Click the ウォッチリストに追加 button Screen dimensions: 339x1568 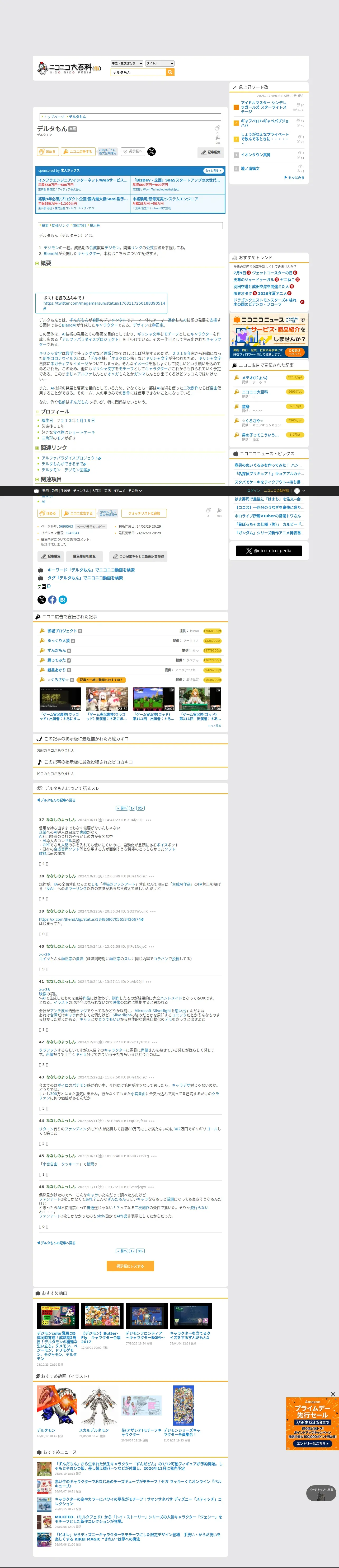click(144, 513)
